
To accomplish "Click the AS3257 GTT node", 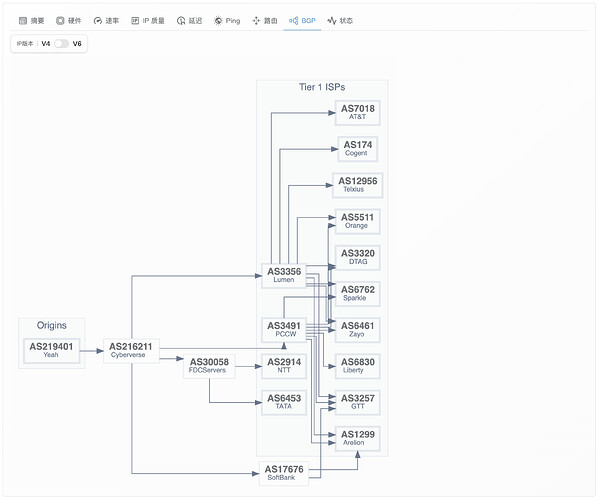I will point(358,402).
